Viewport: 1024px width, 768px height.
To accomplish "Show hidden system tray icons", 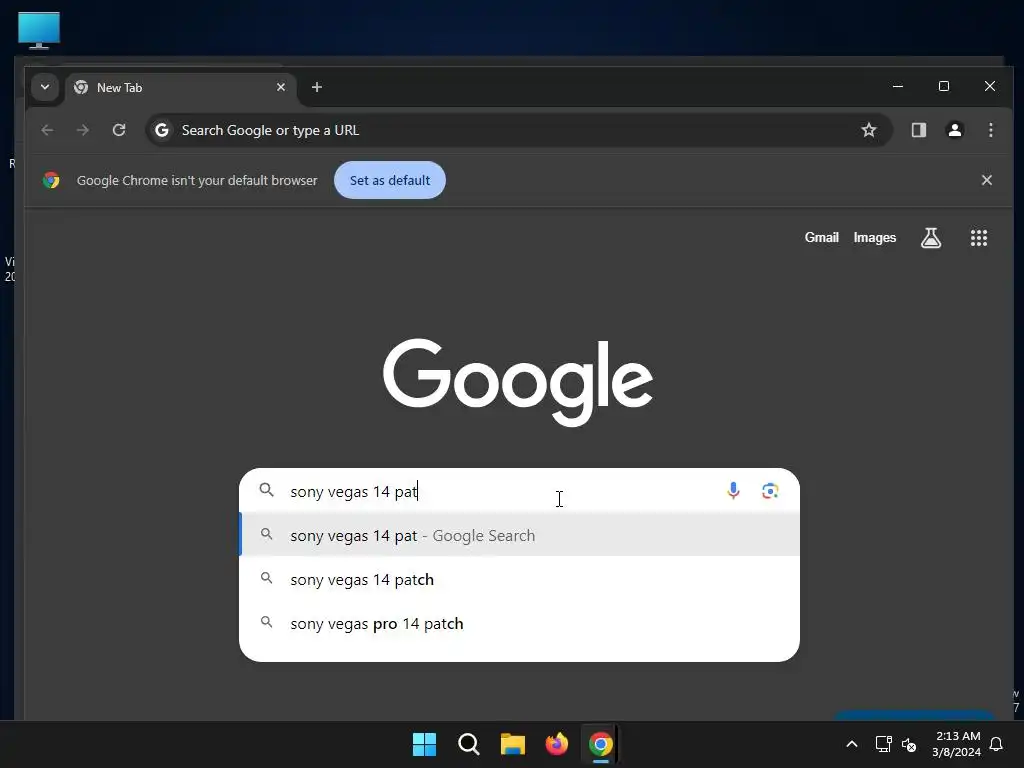I will (852, 744).
